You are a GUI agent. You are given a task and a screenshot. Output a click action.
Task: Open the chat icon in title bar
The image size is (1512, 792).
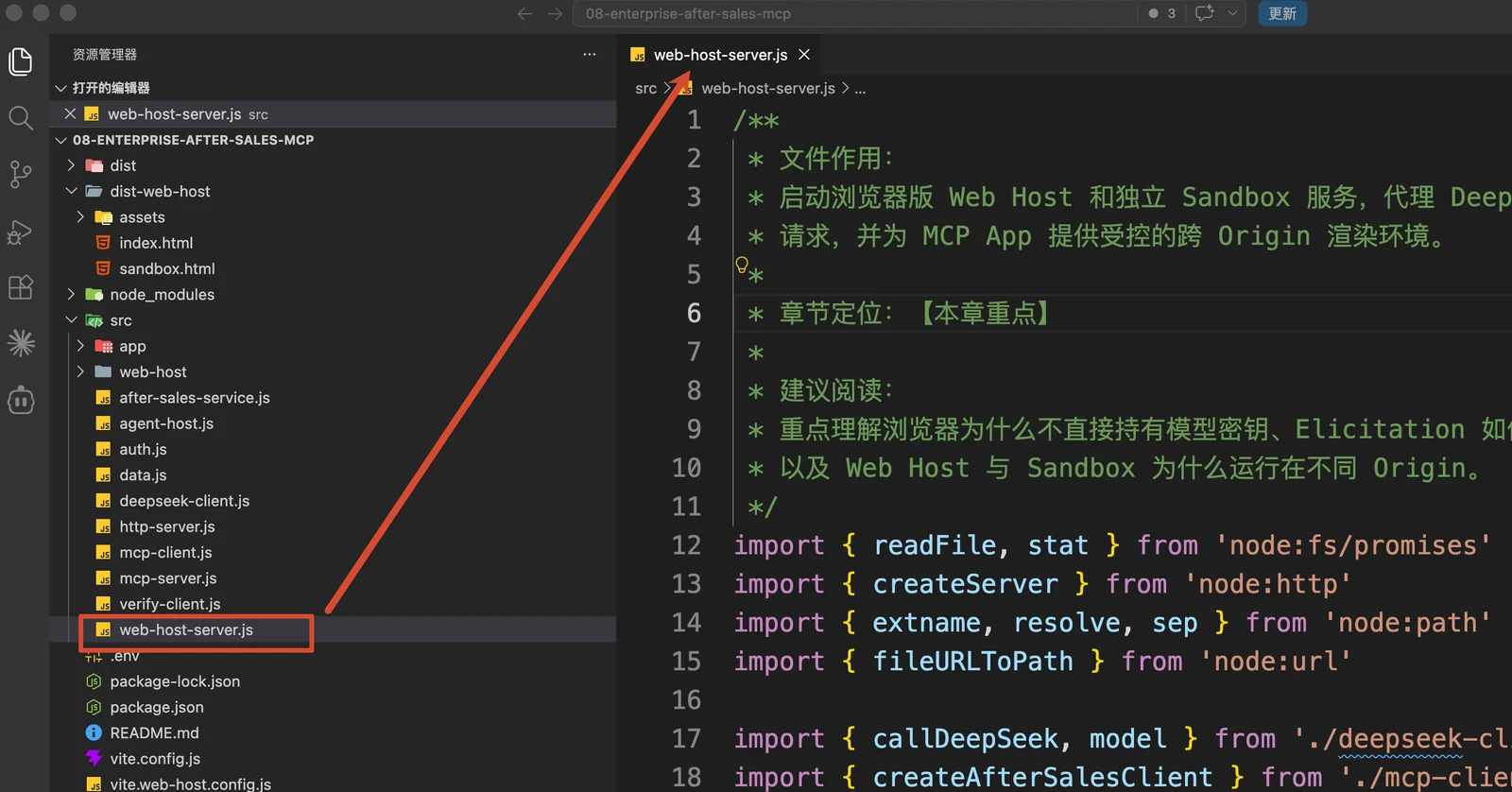[1205, 13]
